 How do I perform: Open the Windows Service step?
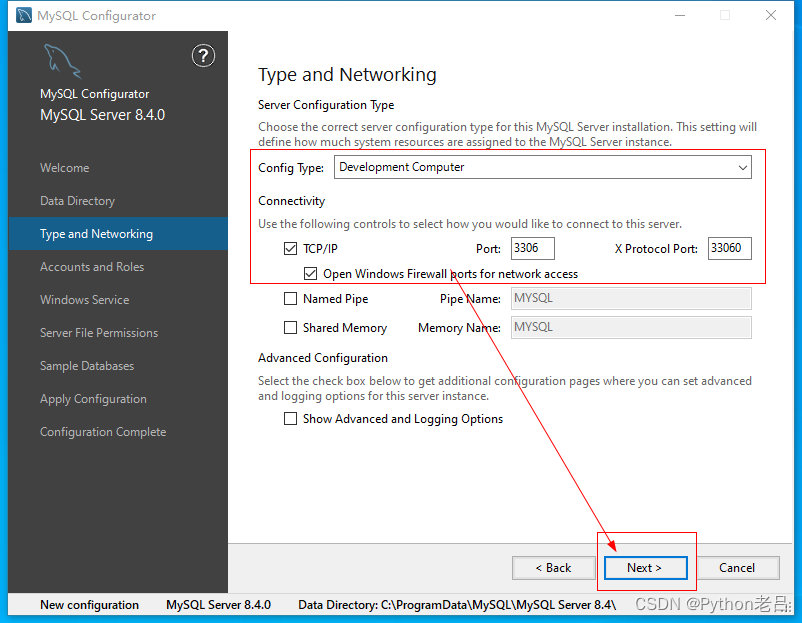coord(84,300)
